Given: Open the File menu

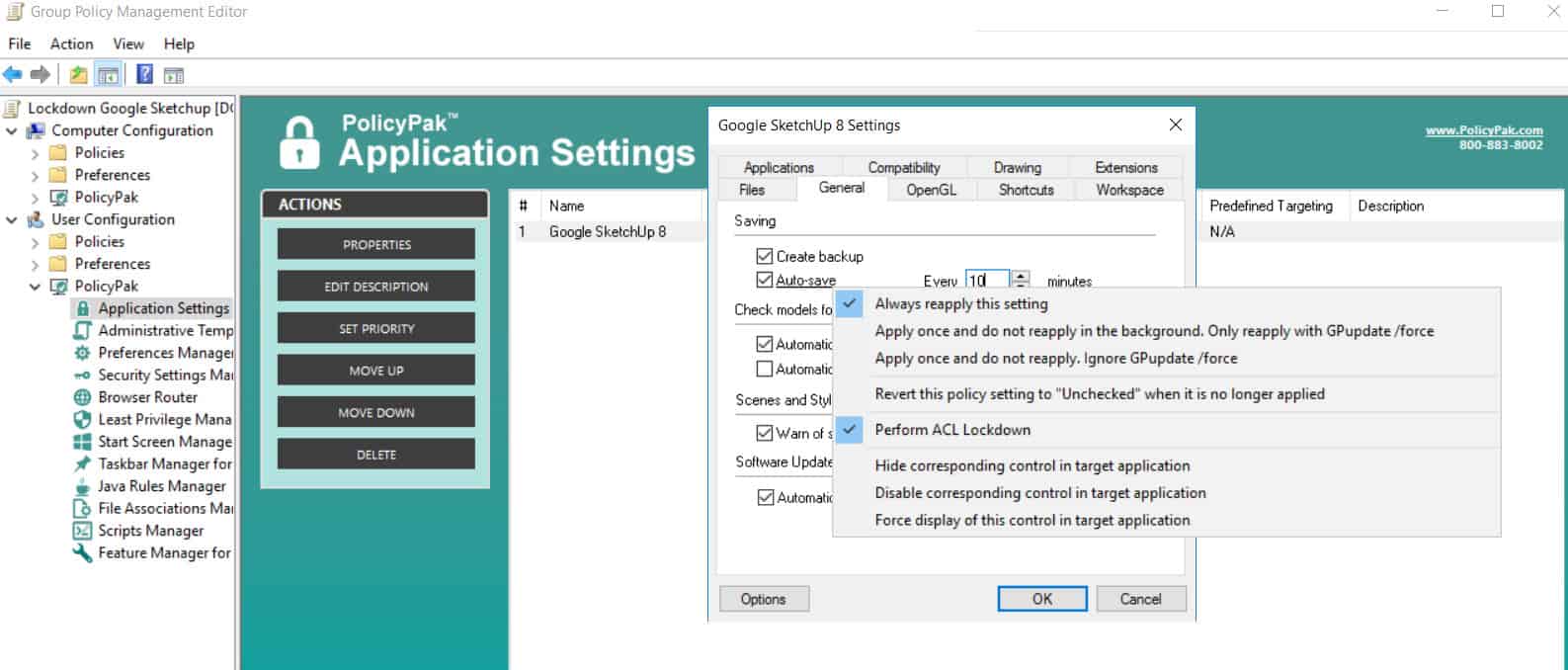Looking at the screenshot, I should pos(20,43).
